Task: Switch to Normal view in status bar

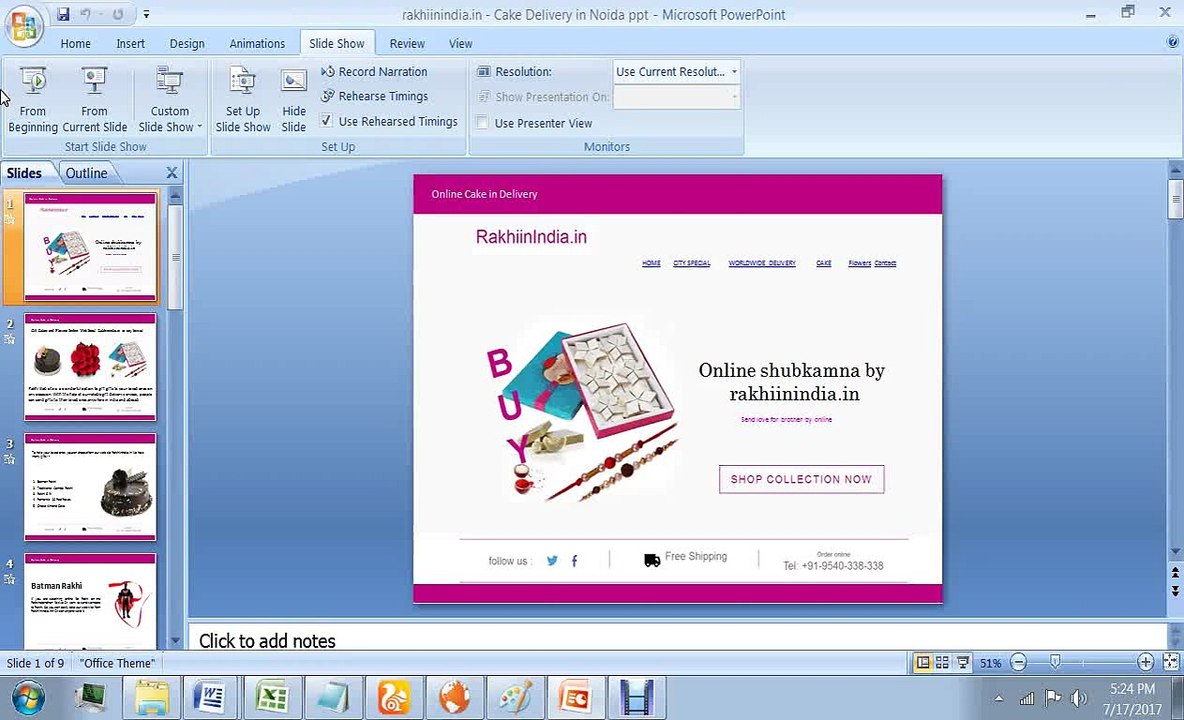Action: click(x=922, y=663)
